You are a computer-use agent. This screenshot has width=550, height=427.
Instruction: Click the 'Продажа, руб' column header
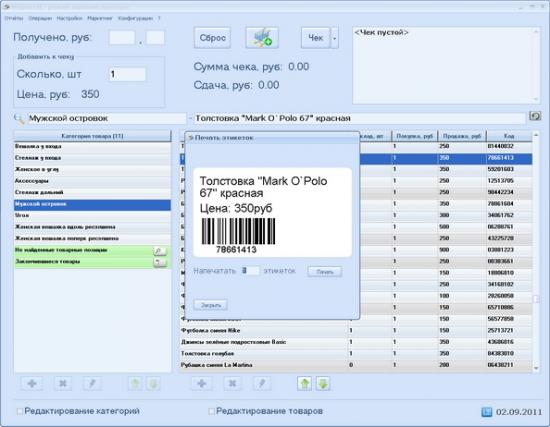pos(462,136)
